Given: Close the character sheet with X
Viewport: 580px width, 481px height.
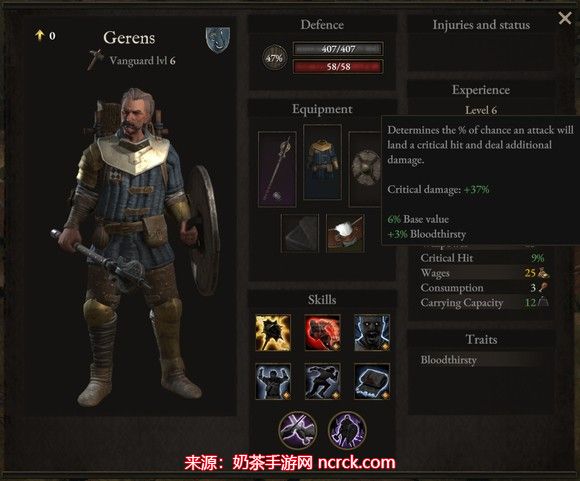Looking at the screenshot, I should 565,18.
